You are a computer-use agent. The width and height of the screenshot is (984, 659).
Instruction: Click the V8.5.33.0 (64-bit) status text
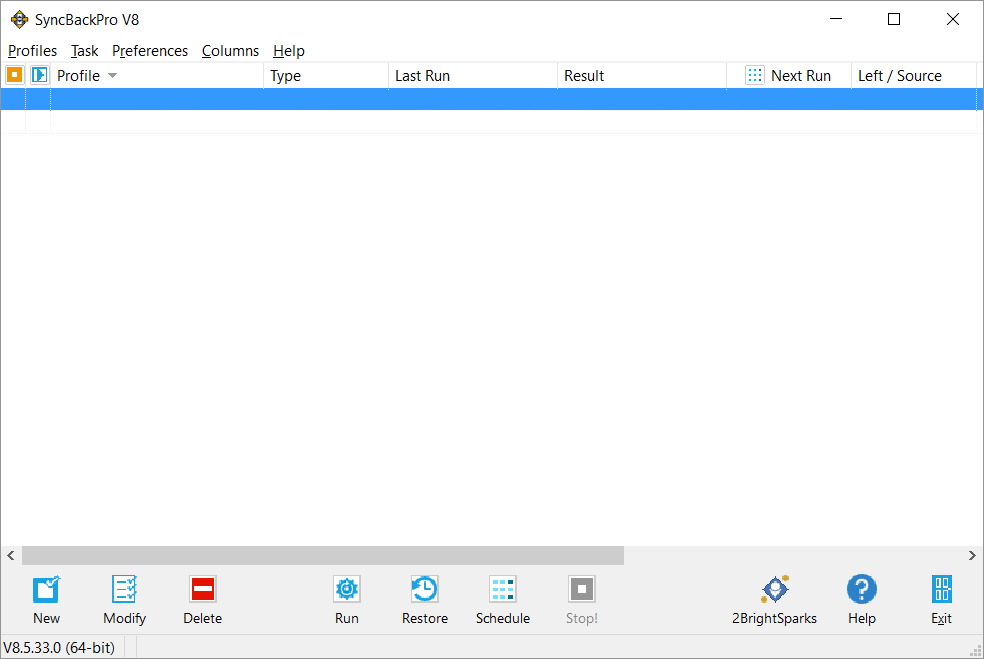(x=59, y=648)
